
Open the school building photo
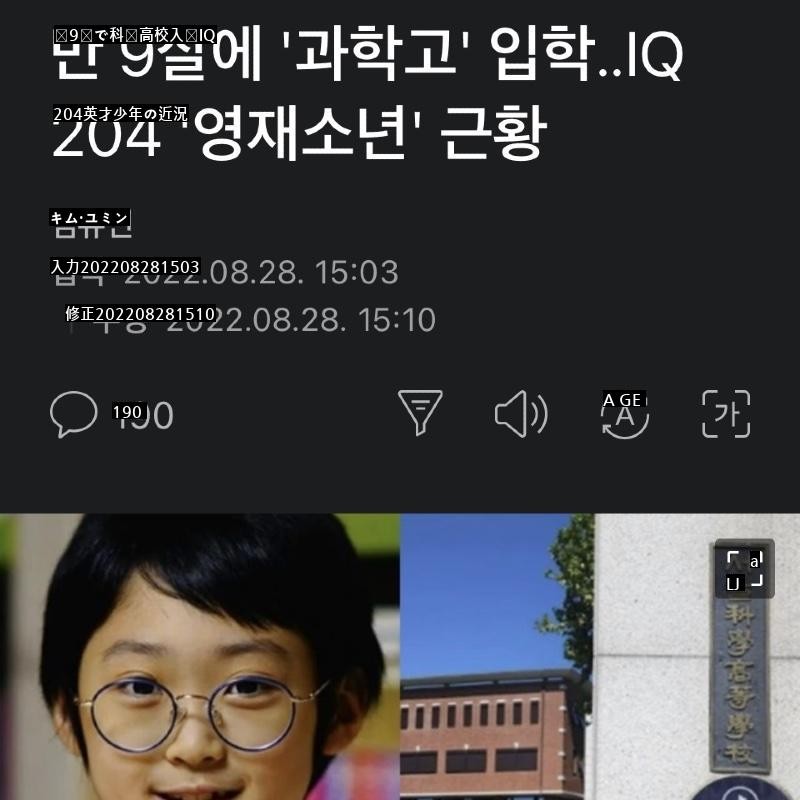pos(497,657)
